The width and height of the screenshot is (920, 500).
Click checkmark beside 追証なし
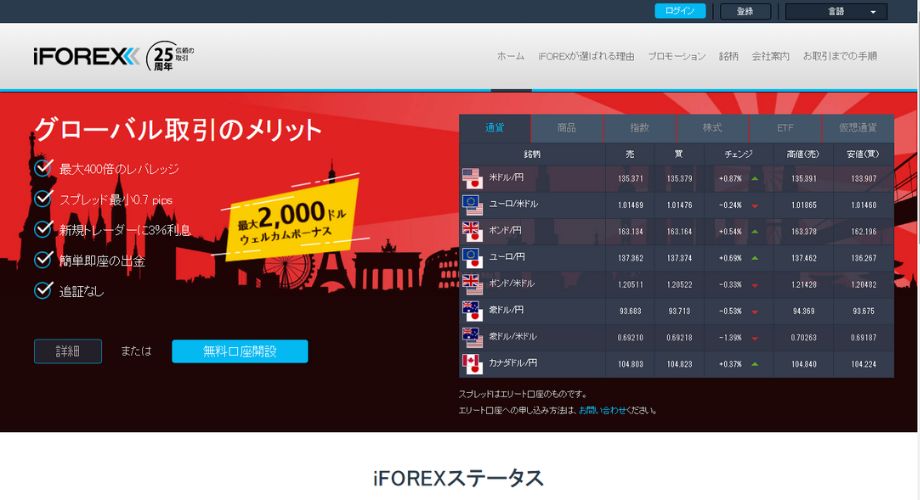tap(43, 290)
